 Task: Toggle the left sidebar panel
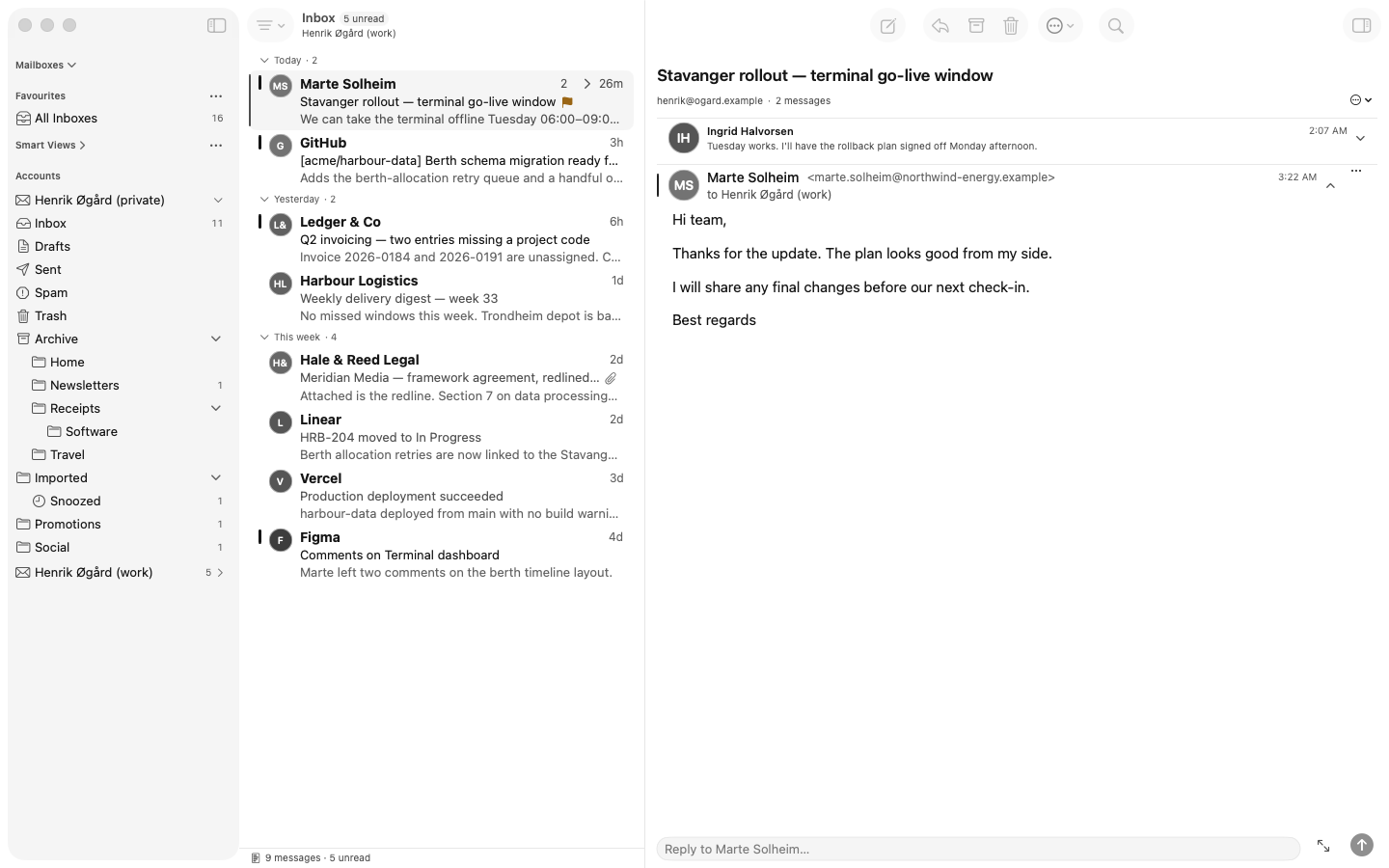[217, 25]
